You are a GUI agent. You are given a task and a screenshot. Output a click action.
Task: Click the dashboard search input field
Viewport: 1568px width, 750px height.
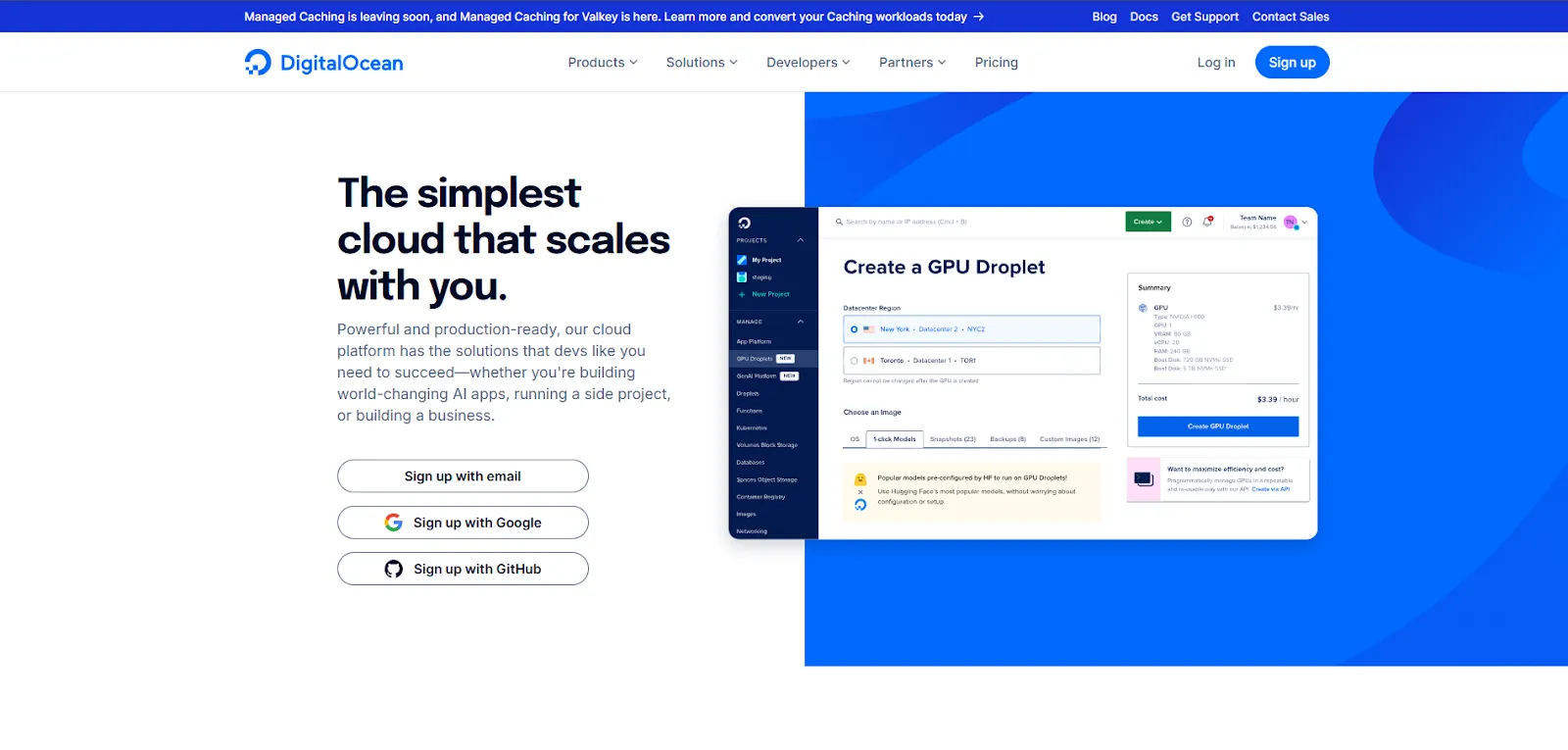tap(906, 222)
